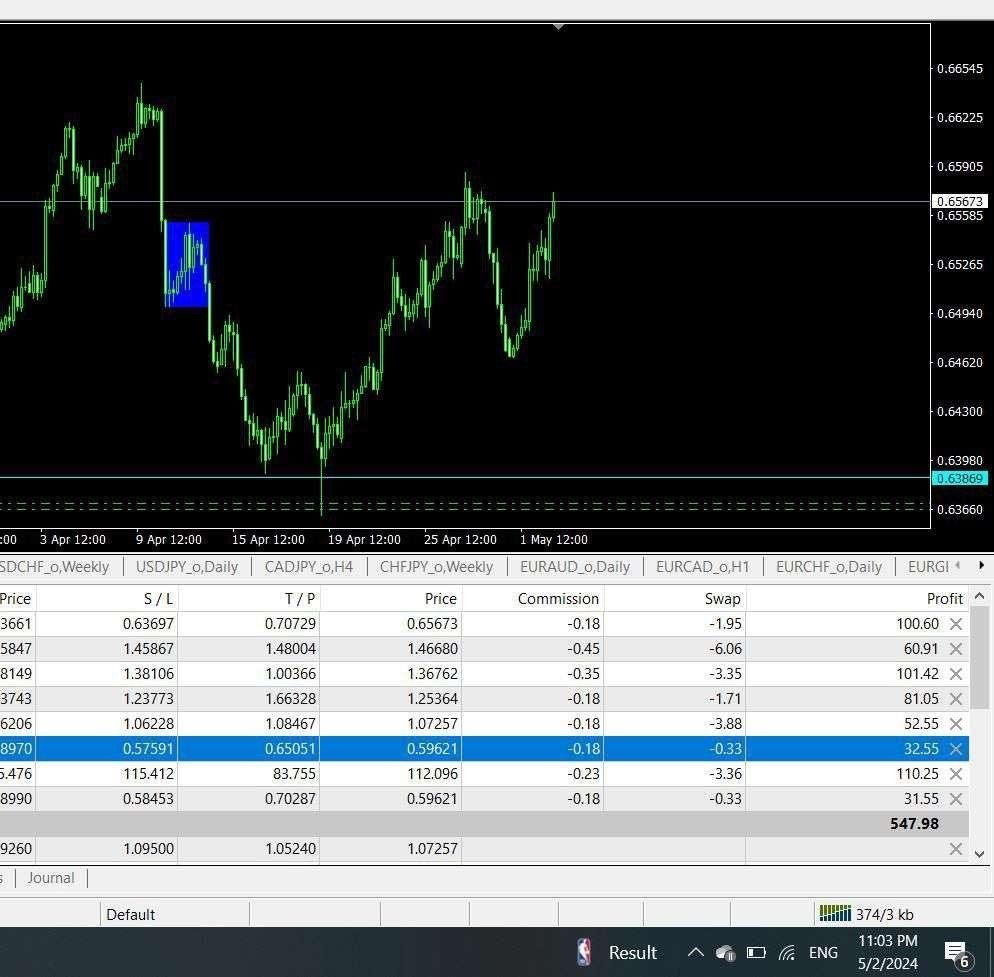This screenshot has height=977, width=994.
Task: Close the trade with profit 60.91
Action: tap(956, 649)
